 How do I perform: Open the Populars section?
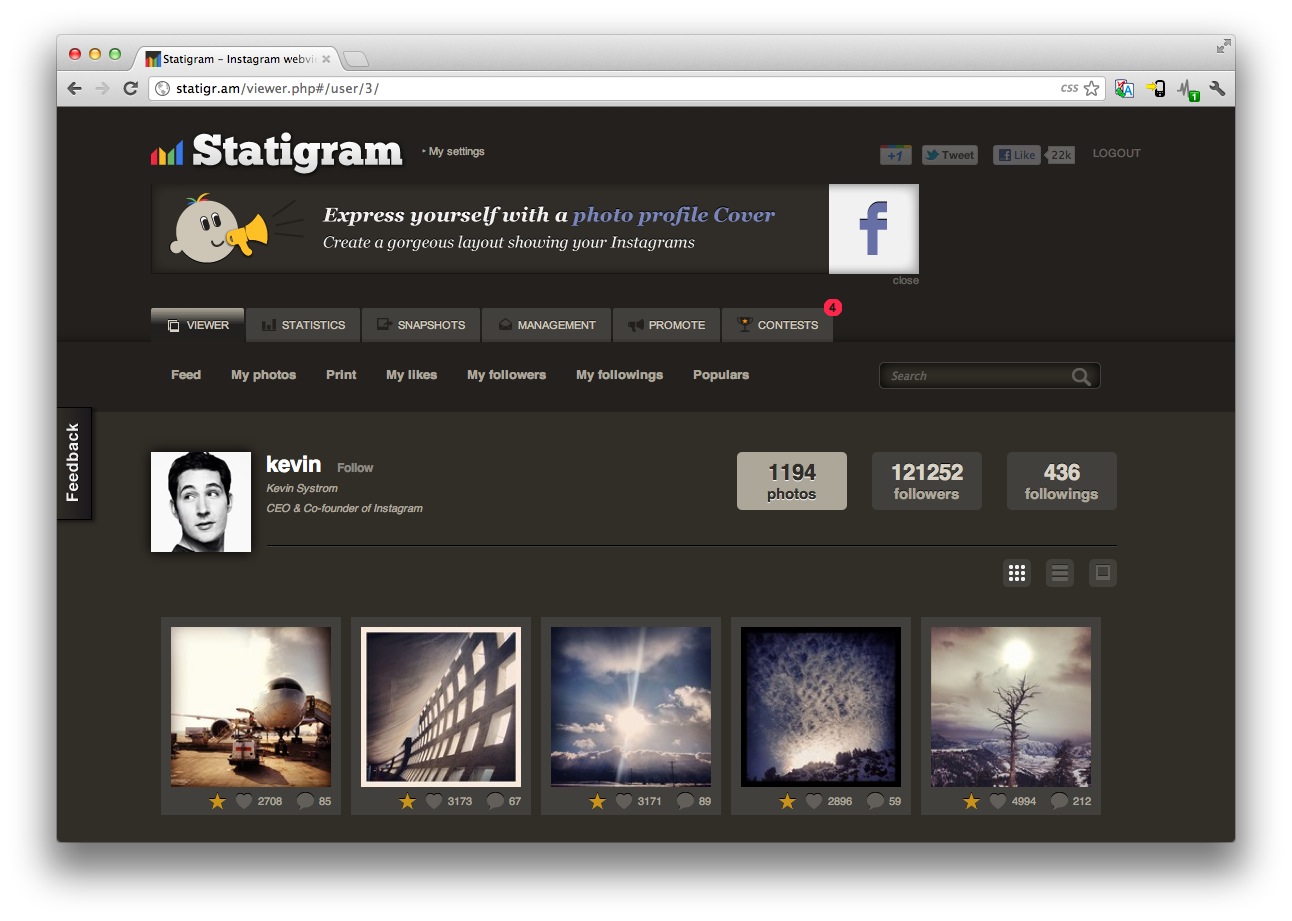coord(721,375)
